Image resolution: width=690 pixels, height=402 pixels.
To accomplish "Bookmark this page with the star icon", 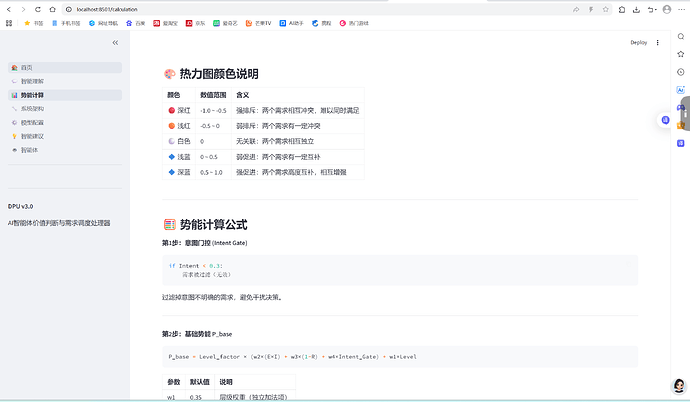I will point(606,9).
